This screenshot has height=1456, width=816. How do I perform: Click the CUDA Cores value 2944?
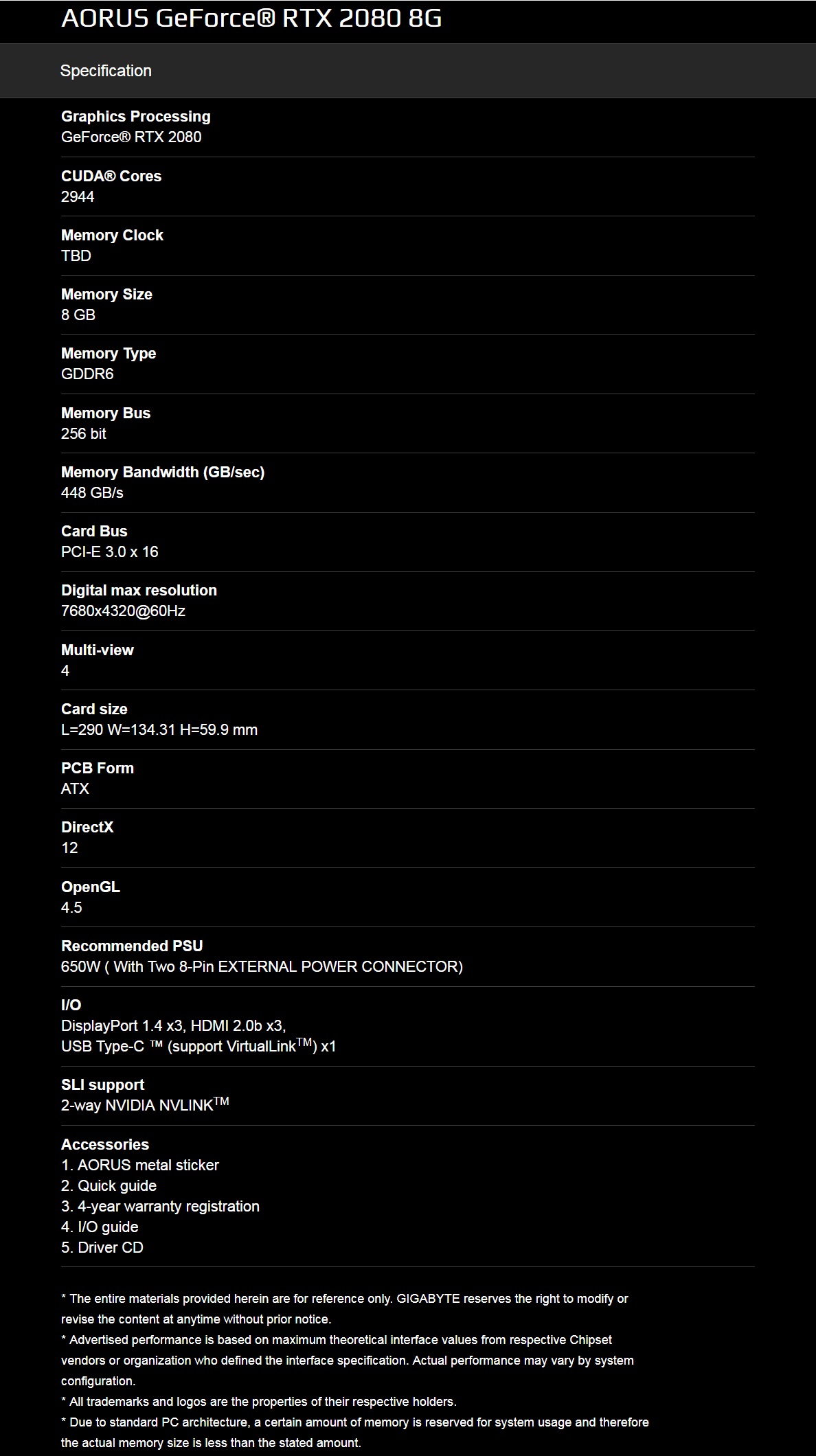pyautogui.click(x=78, y=196)
